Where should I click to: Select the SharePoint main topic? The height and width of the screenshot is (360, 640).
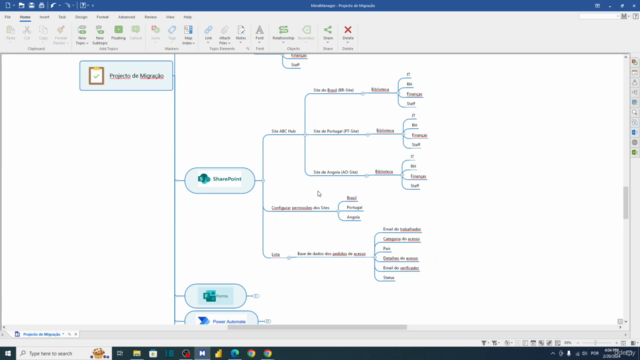(220, 180)
